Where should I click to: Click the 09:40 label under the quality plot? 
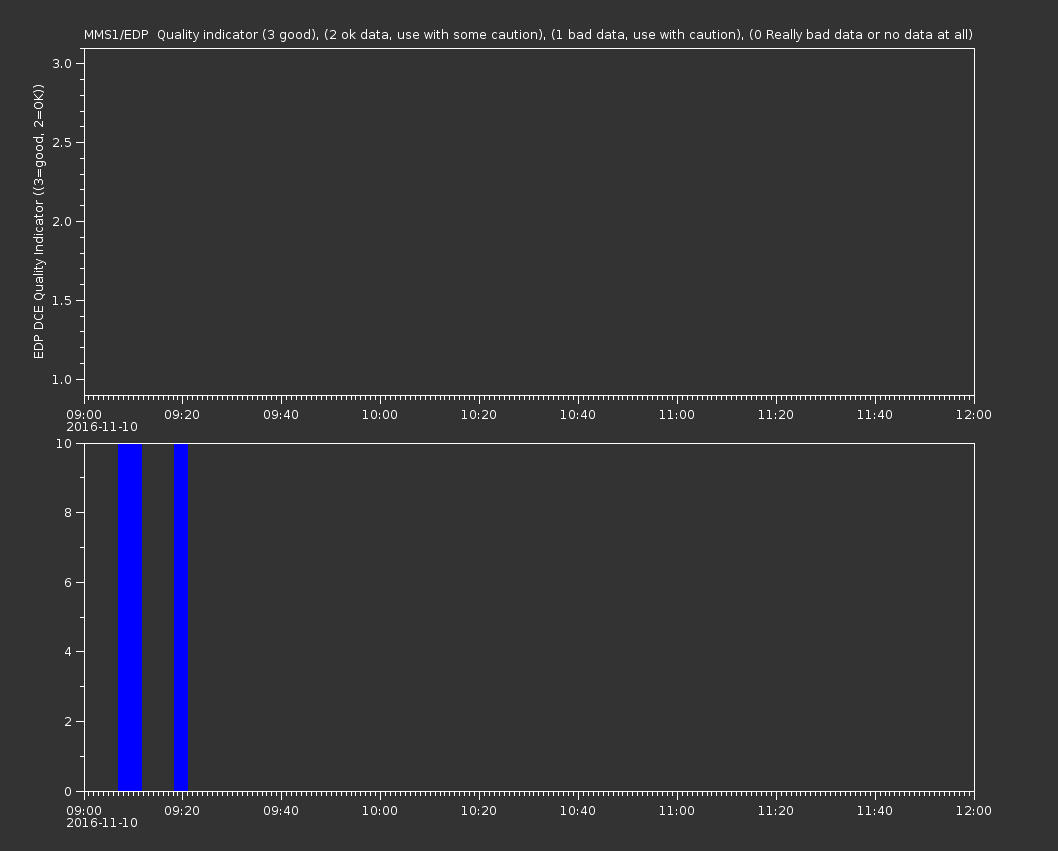(x=281, y=414)
